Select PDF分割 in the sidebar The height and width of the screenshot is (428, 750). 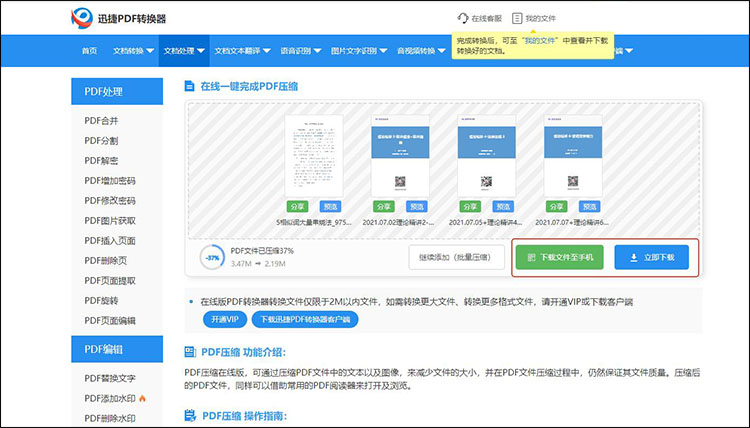click(101, 141)
